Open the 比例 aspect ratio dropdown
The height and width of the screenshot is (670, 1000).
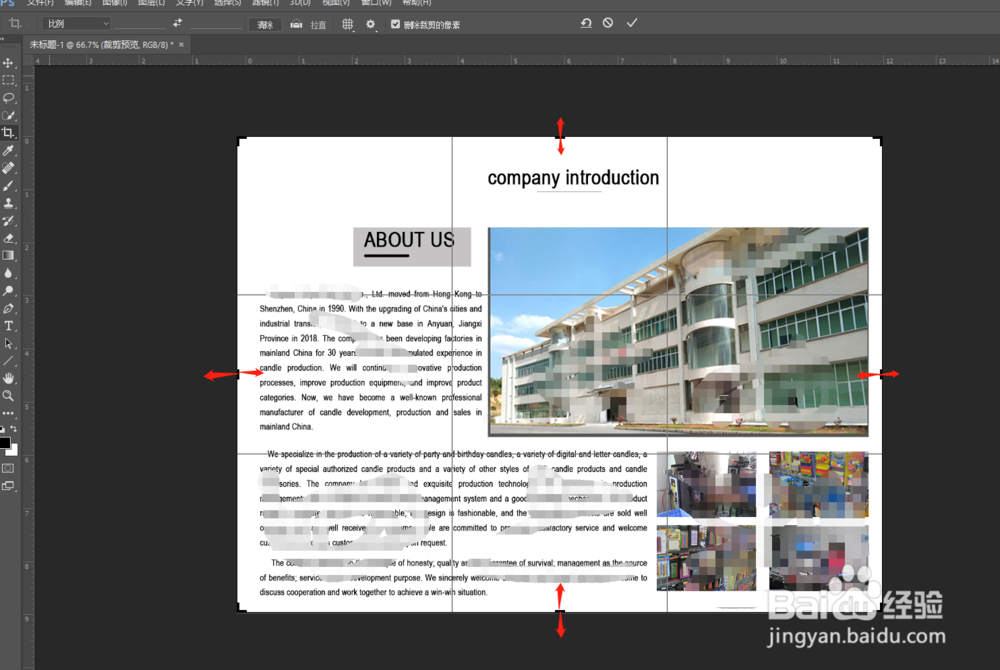click(x=77, y=24)
